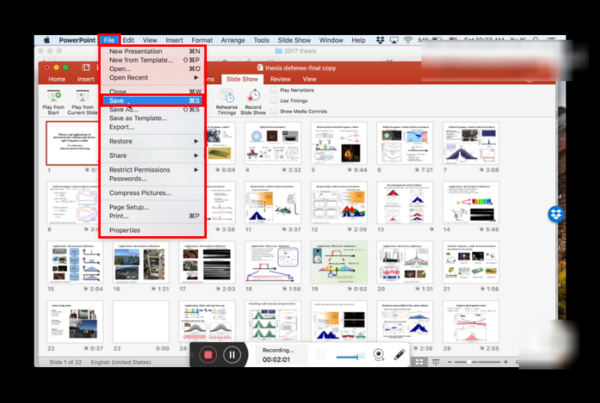Expand the Restore submenu
Screen dimensions: 600x403
(x=152, y=141)
